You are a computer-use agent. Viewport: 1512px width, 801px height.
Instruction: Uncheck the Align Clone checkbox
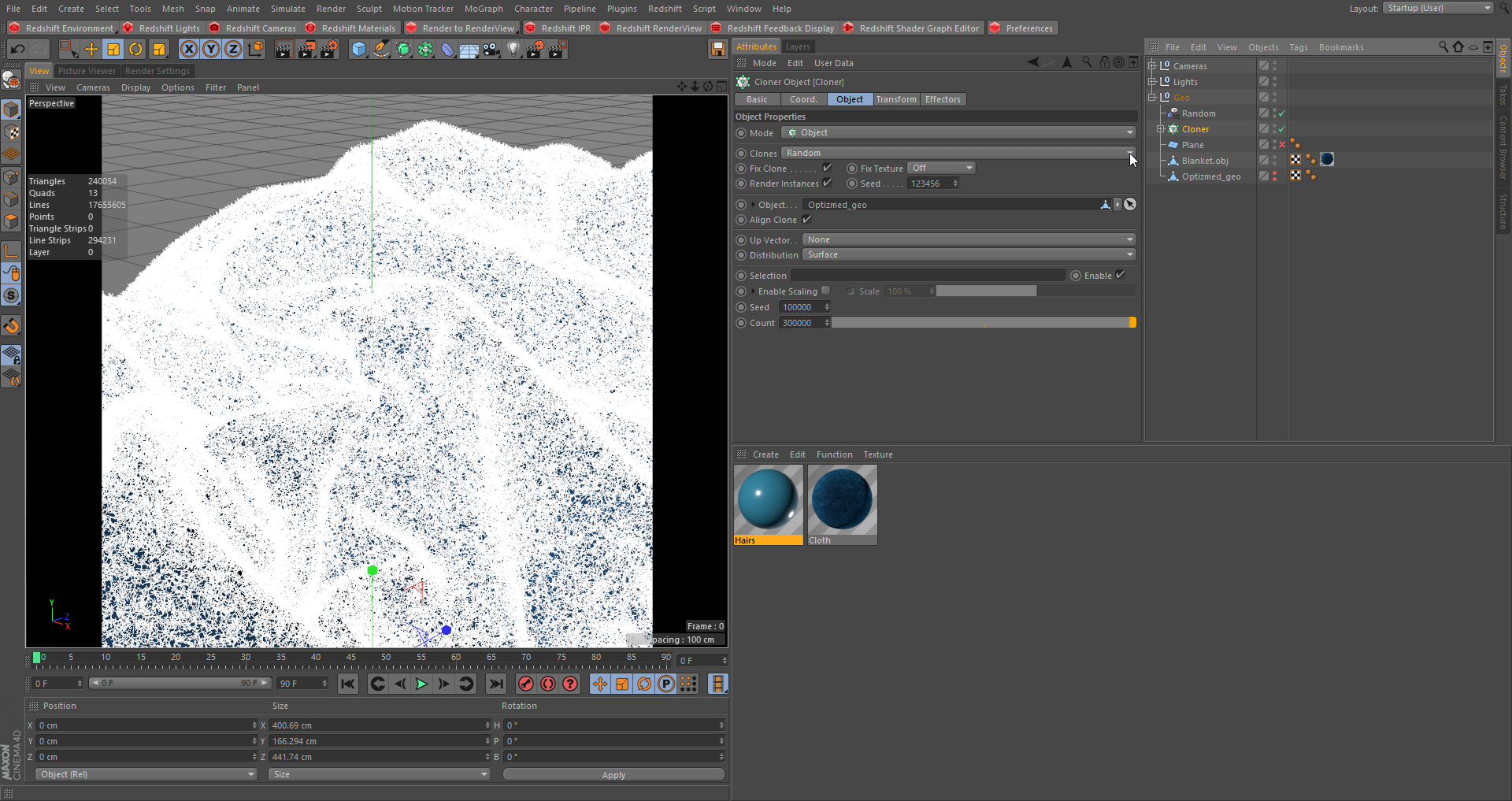point(806,220)
